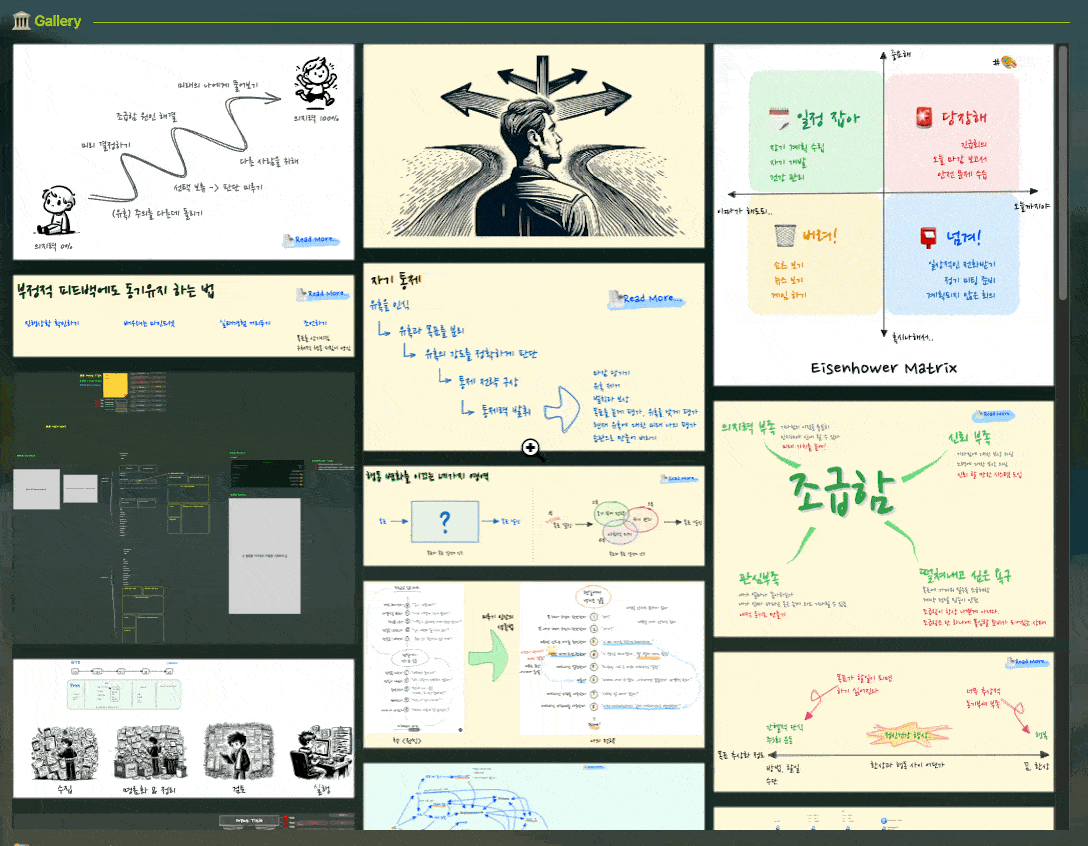
Task: Click the palette hashtag tag on the Eisenhower Matrix card
Action: click(x=1007, y=62)
